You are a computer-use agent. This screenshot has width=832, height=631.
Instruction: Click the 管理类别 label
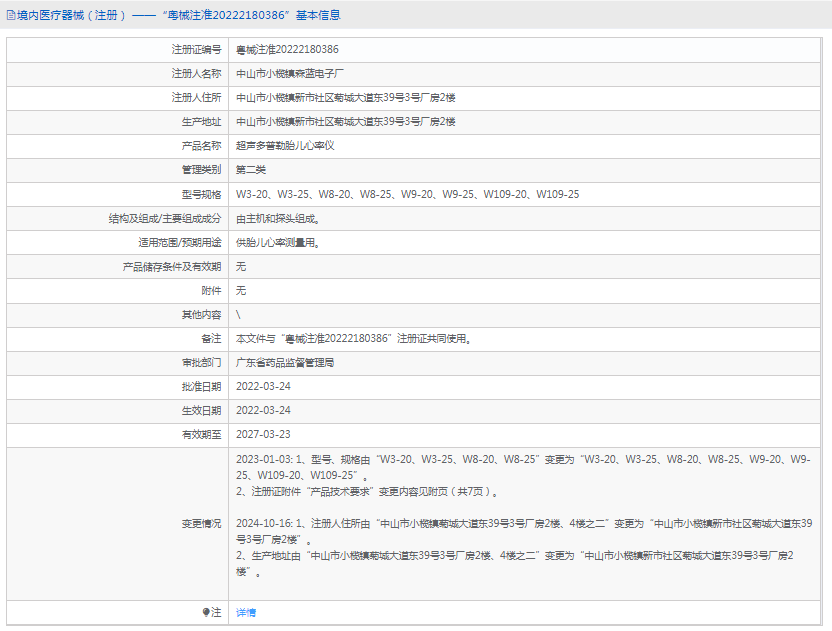[201, 170]
